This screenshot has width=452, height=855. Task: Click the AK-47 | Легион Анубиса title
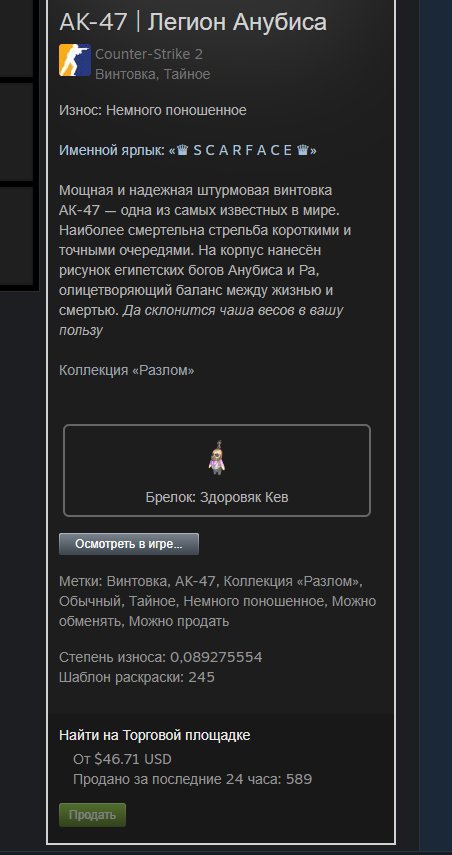193,22
